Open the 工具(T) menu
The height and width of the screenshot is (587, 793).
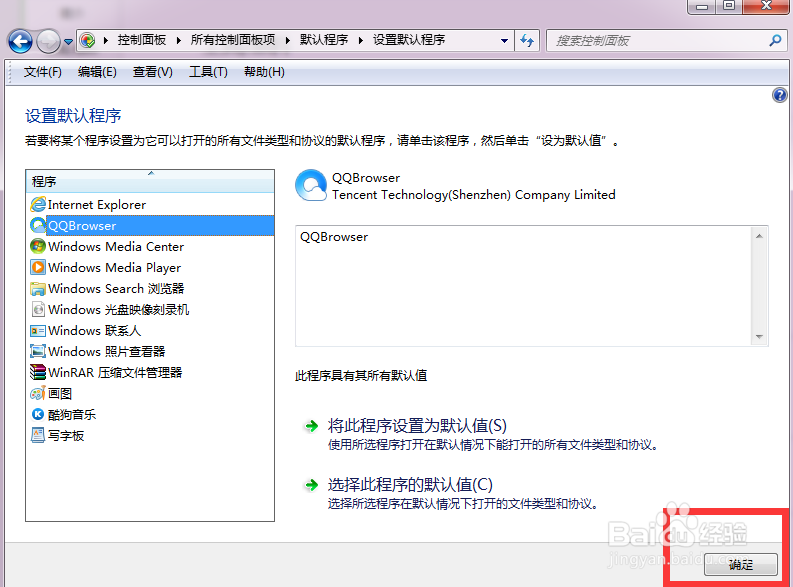coord(208,72)
